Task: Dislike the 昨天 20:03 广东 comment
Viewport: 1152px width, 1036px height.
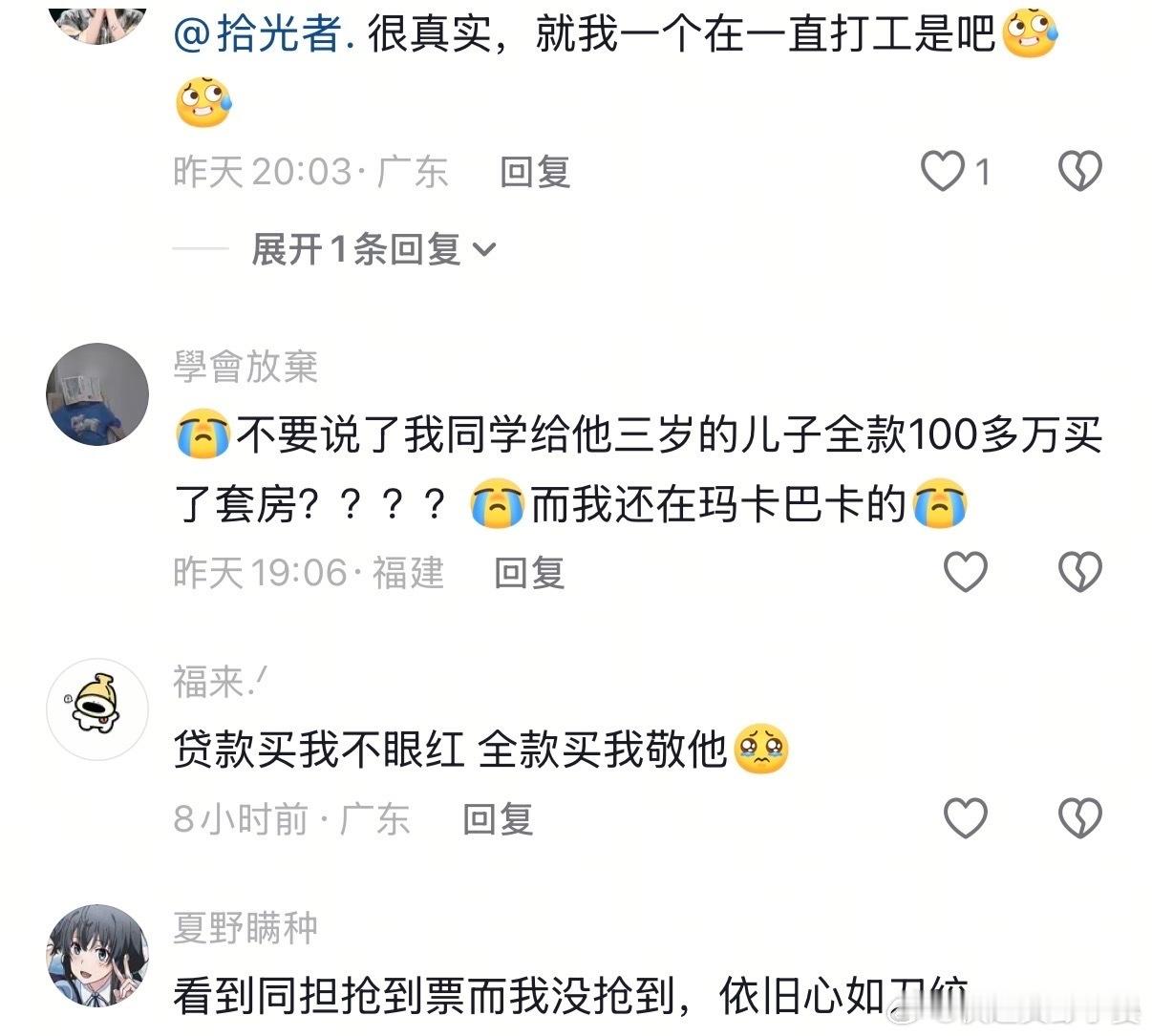Action: [x=1080, y=172]
